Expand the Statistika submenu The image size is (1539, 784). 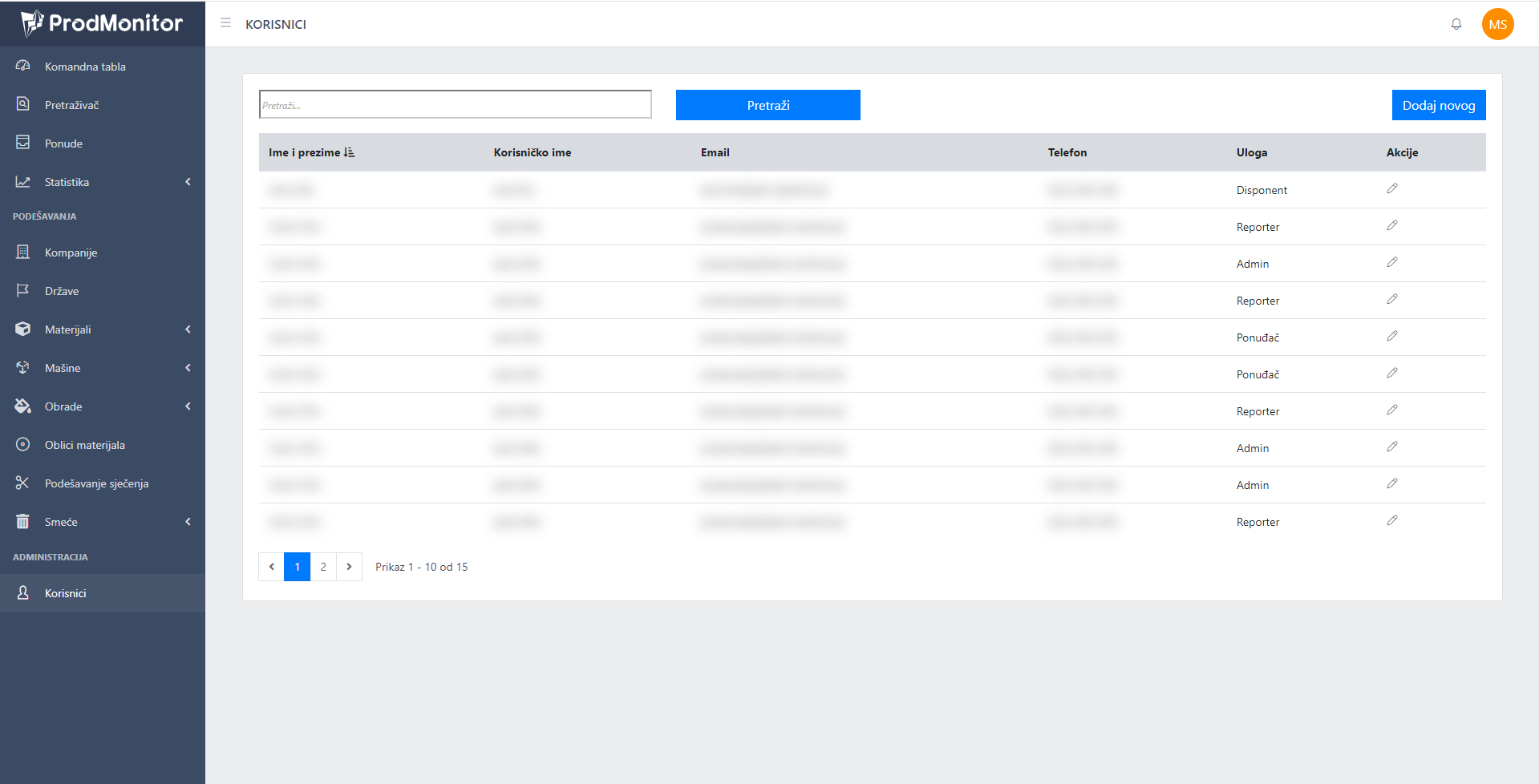point(102,182)
